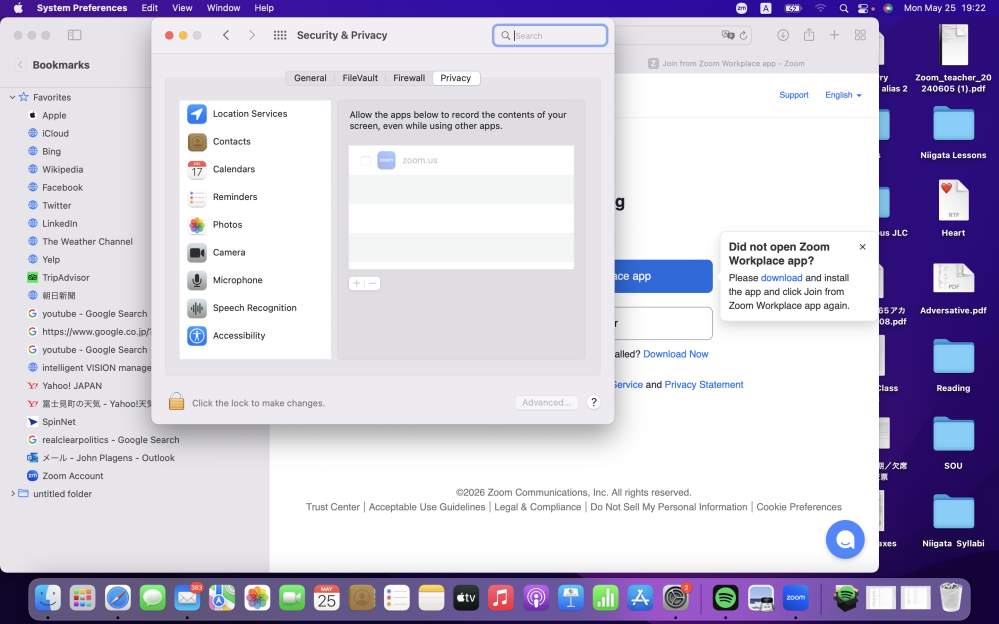The height and width of the screenshot is (624, 999).
Task: Open the View menu
Action: pyautogui.click(x=182, y=8)
